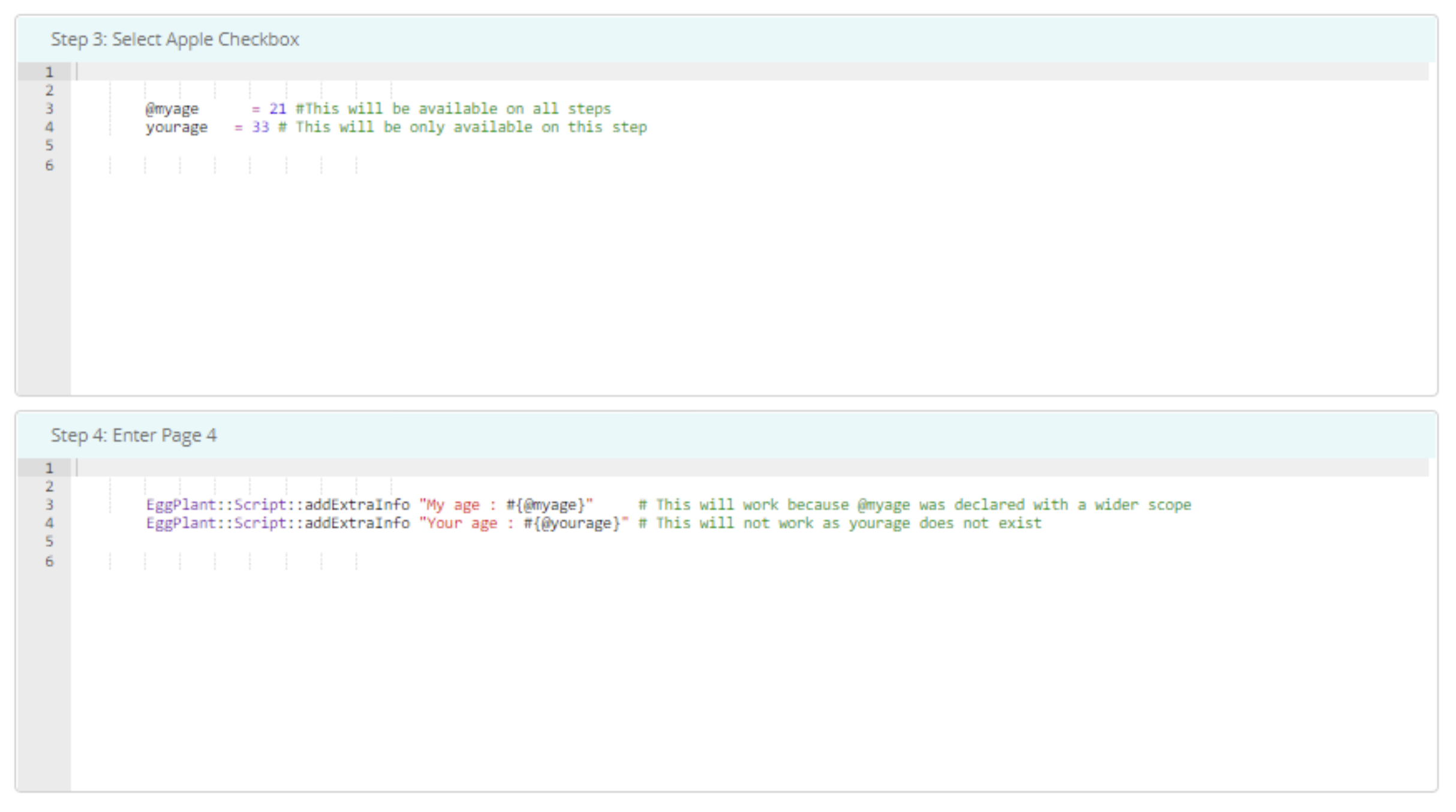Click line number 4 in Step 4 gutter

click(x=49, y=524)
